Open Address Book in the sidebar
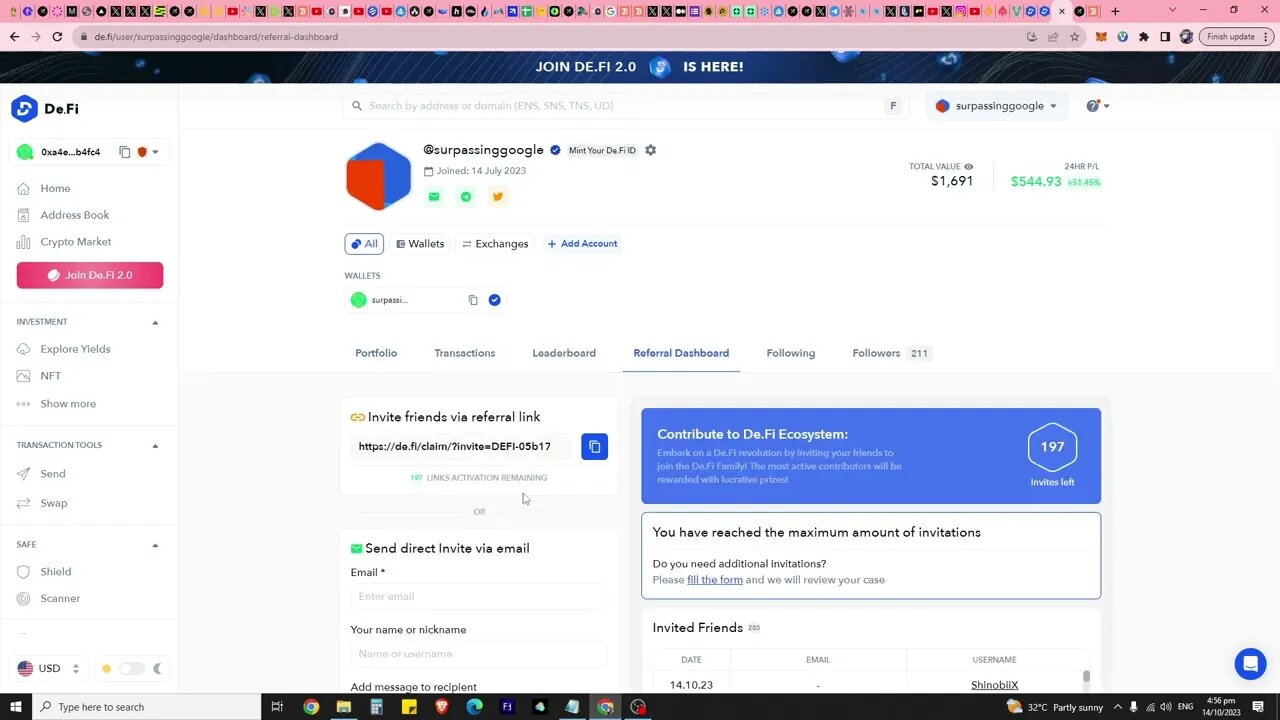This screenshot has height=720, width=1280. tap(74, 215)
